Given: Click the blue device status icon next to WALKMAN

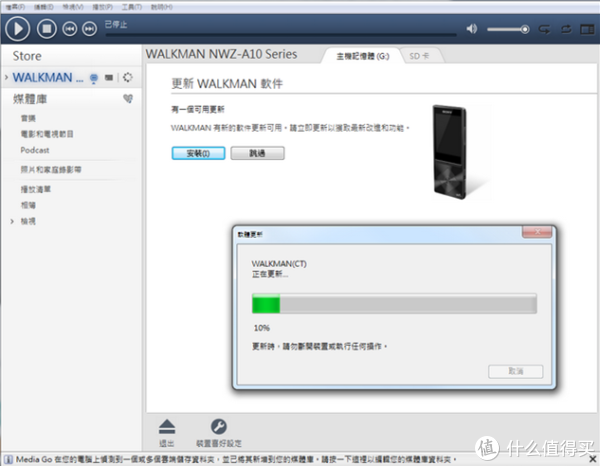Looking at the screenshot, I should pos(93,78).
